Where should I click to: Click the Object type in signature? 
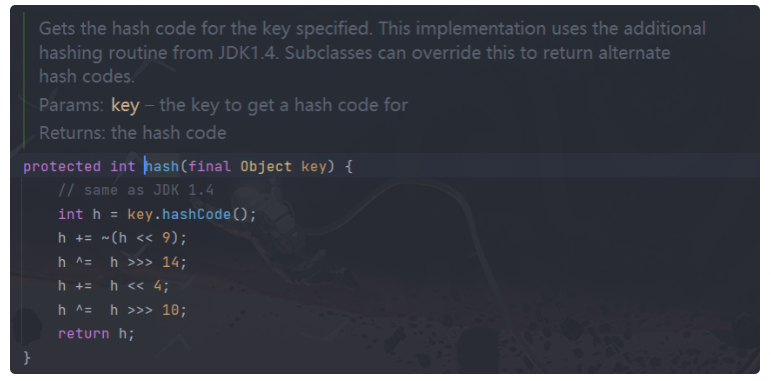pos(266,166)
